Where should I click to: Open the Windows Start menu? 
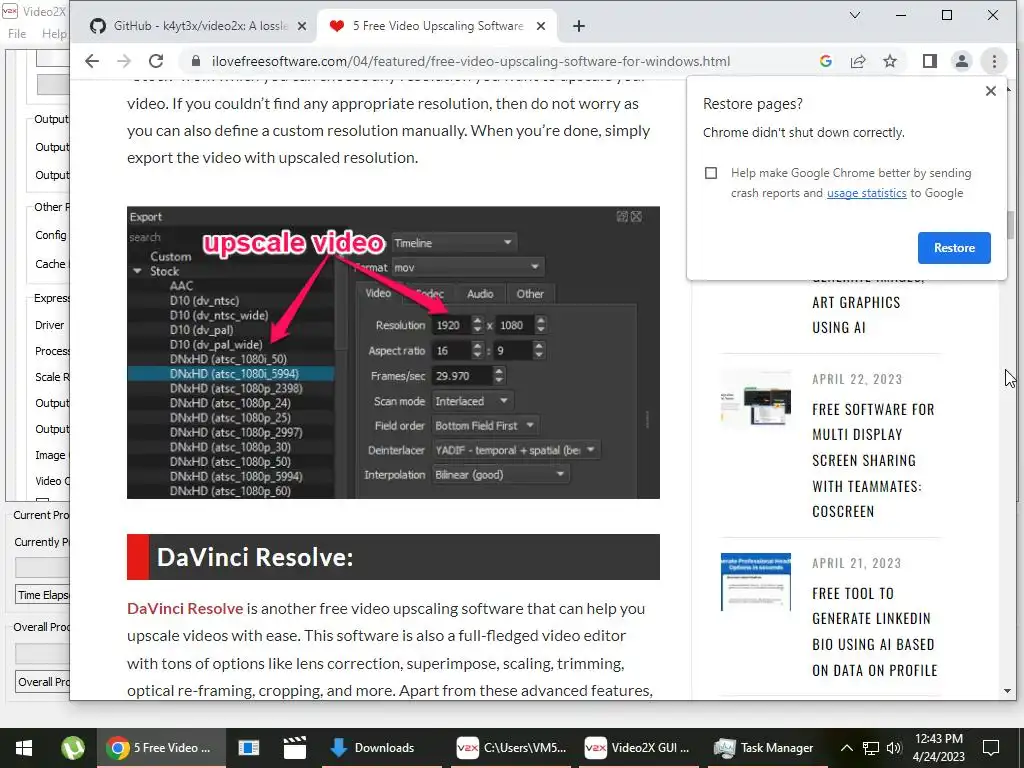24,748
